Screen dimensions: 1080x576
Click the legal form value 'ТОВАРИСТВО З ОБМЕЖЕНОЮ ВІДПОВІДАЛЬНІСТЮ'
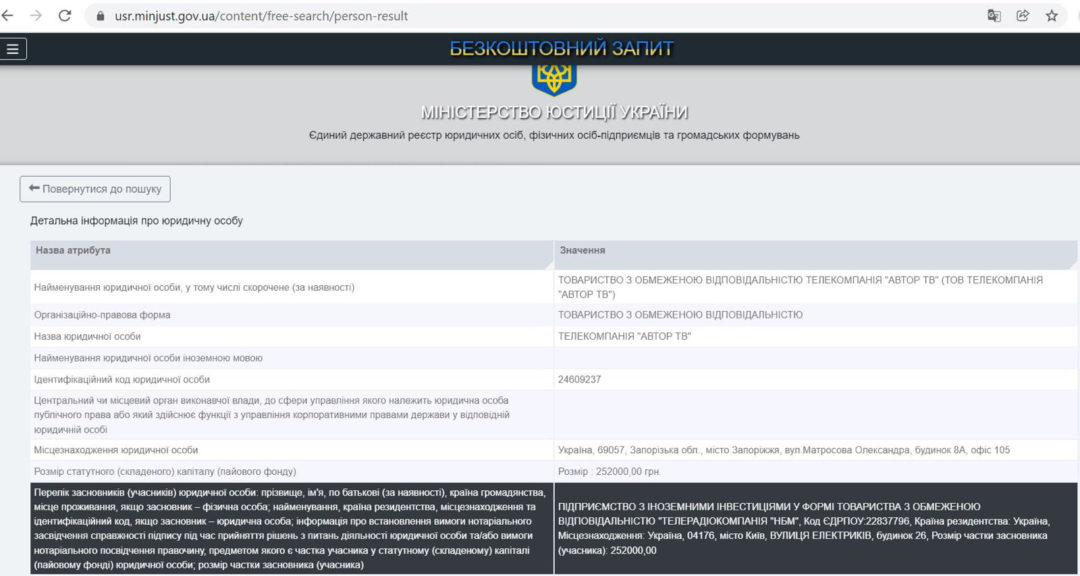pyautogui.click(x=816, y=315)
